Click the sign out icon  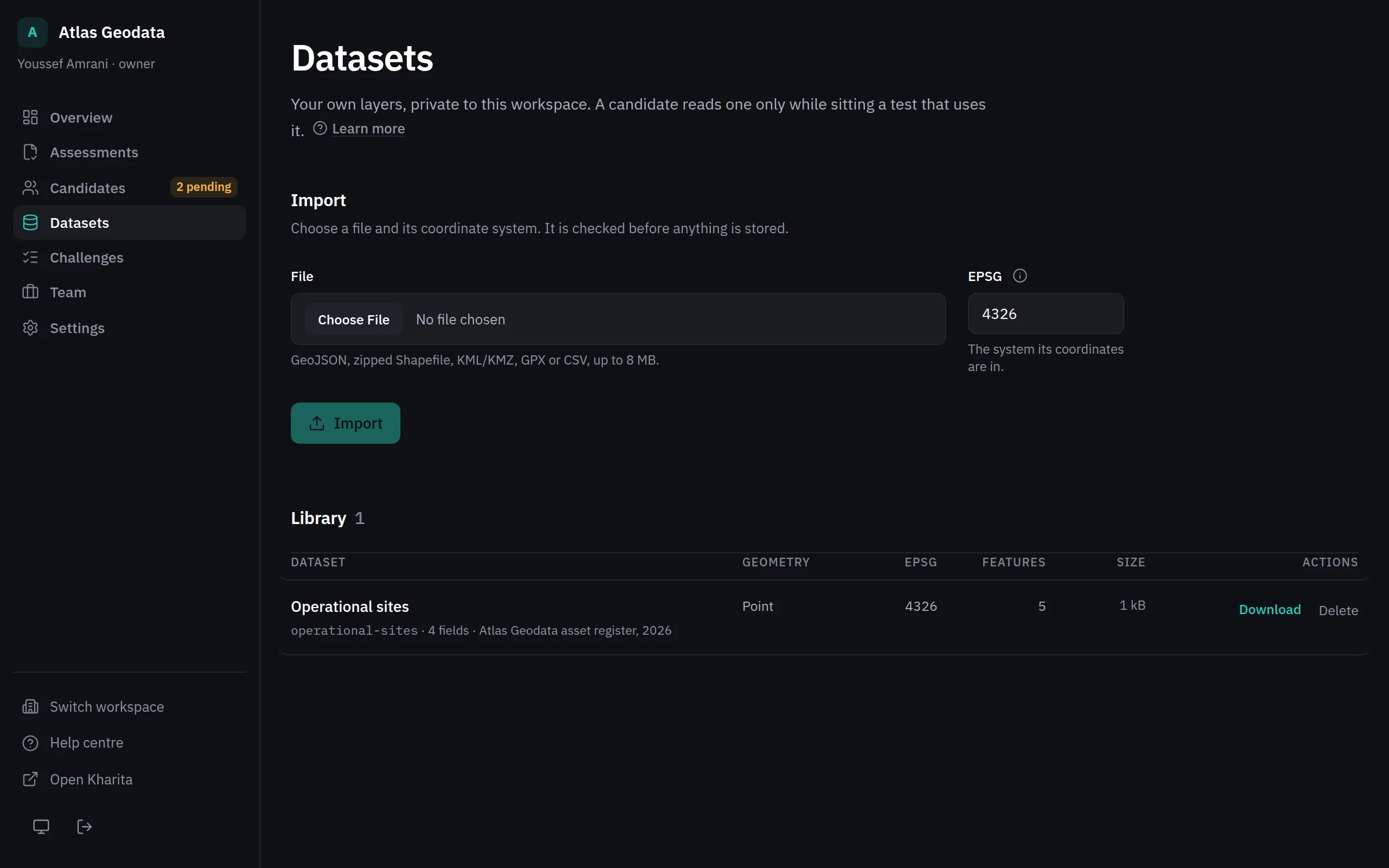pyautogui.click(x=85, y=827)
